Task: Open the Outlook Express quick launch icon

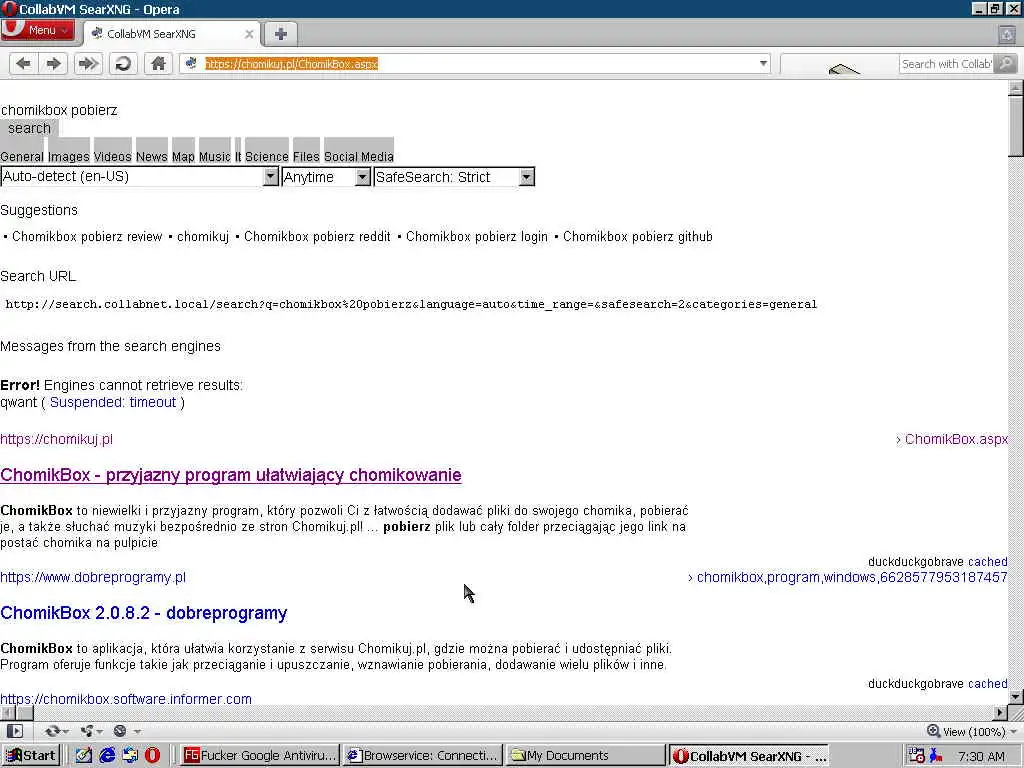Action: (130, 756)
